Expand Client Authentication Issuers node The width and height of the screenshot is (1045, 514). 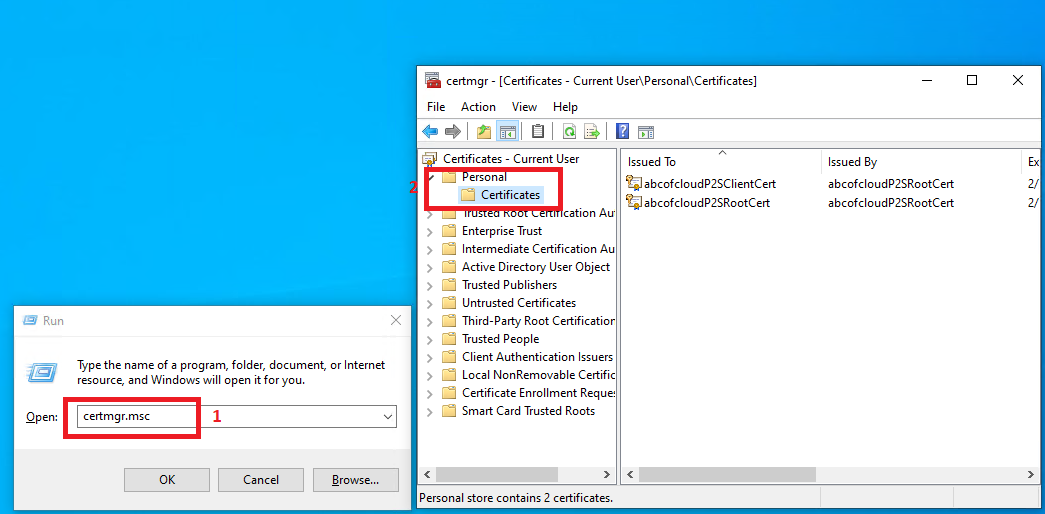430,357
